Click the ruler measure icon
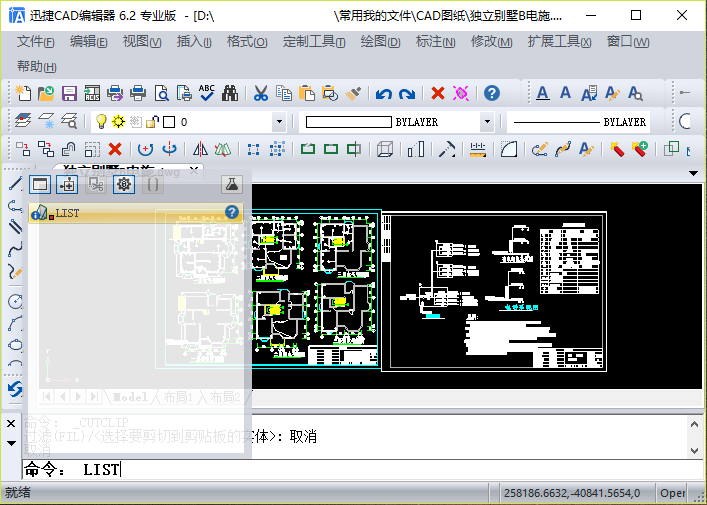Screen dimensions: 707x505 point(477,149)
